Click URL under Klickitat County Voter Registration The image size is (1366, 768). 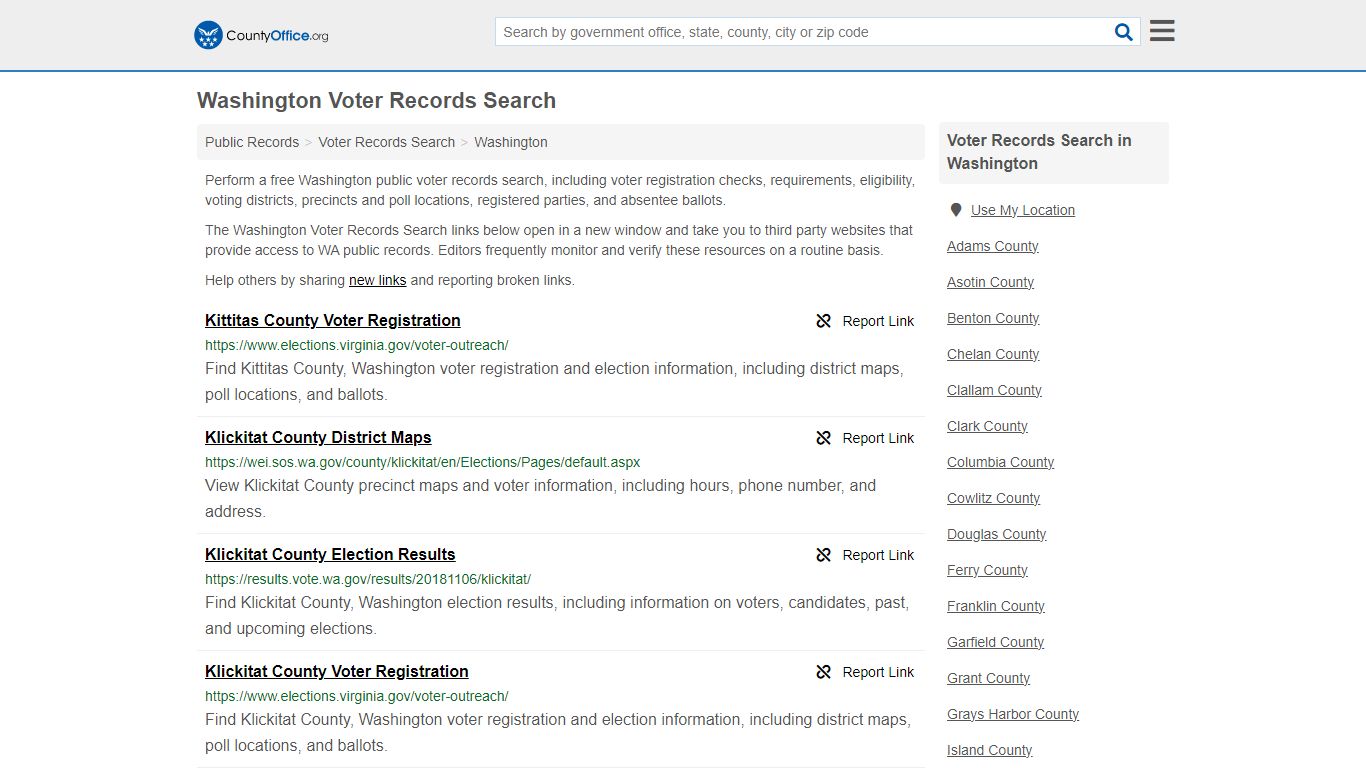point(357,696)
